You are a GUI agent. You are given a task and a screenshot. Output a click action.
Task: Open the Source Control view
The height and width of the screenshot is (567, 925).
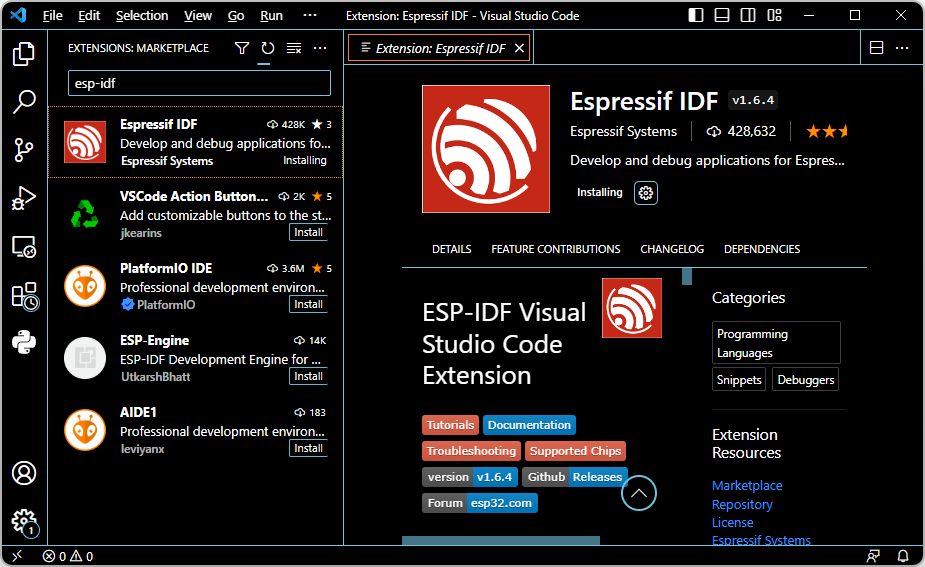pyautogui.click(x=24, y=150)
